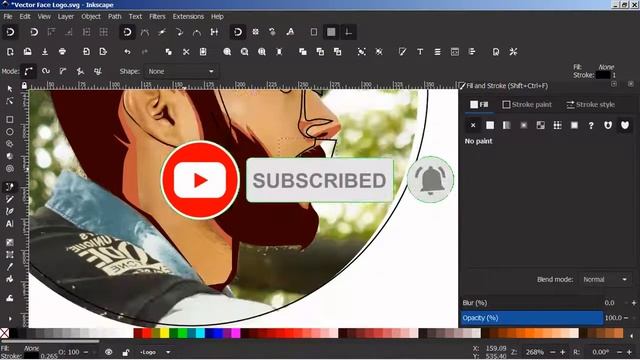Toggle the guides lock above rulers
This screenshot has width=640, height=360.
[x=24, y=85]
